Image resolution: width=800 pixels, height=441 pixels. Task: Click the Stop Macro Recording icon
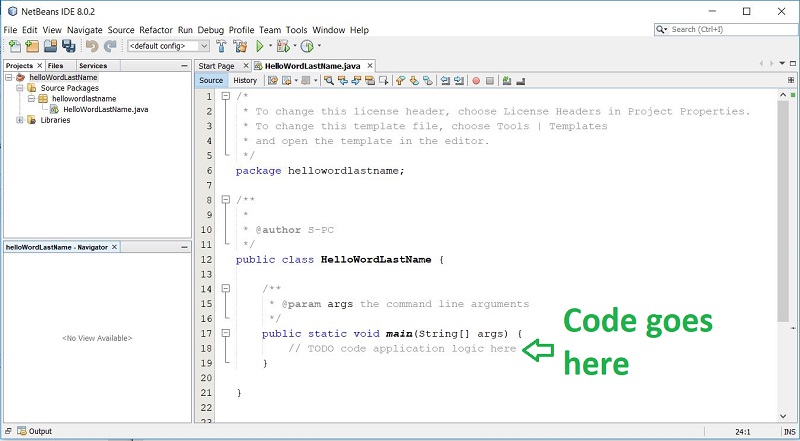point(490,81)
